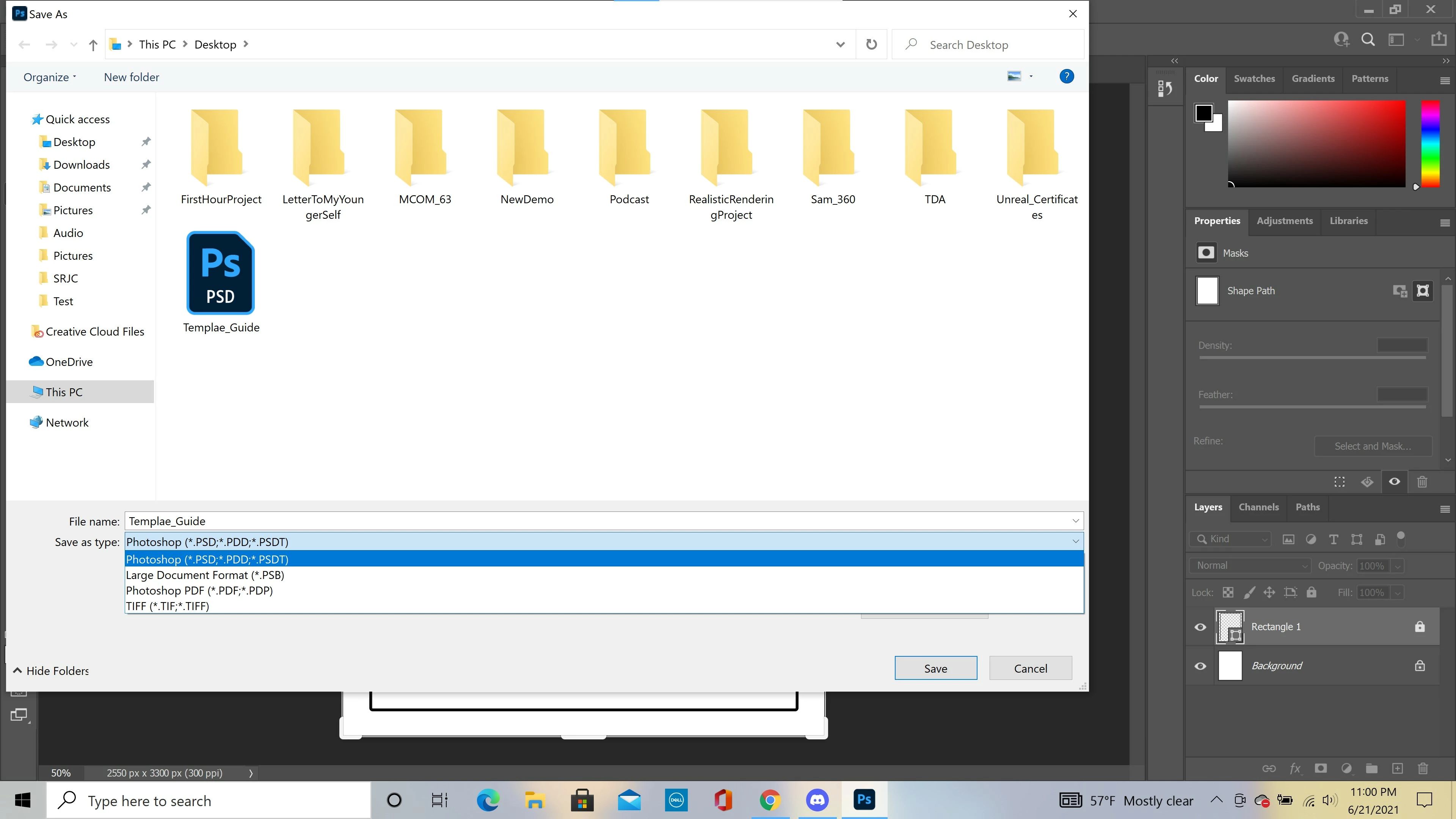The height and width of the screenshot is (819, 1456).
Task: Click the delete layer trash icon
Action: click(1423, 768)
